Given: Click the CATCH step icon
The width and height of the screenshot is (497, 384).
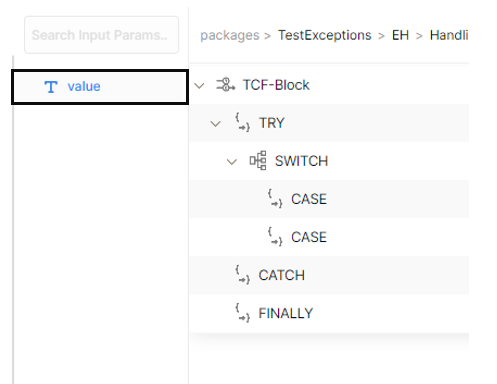Looking at the screenshot, I should click(x=242, y=275).
